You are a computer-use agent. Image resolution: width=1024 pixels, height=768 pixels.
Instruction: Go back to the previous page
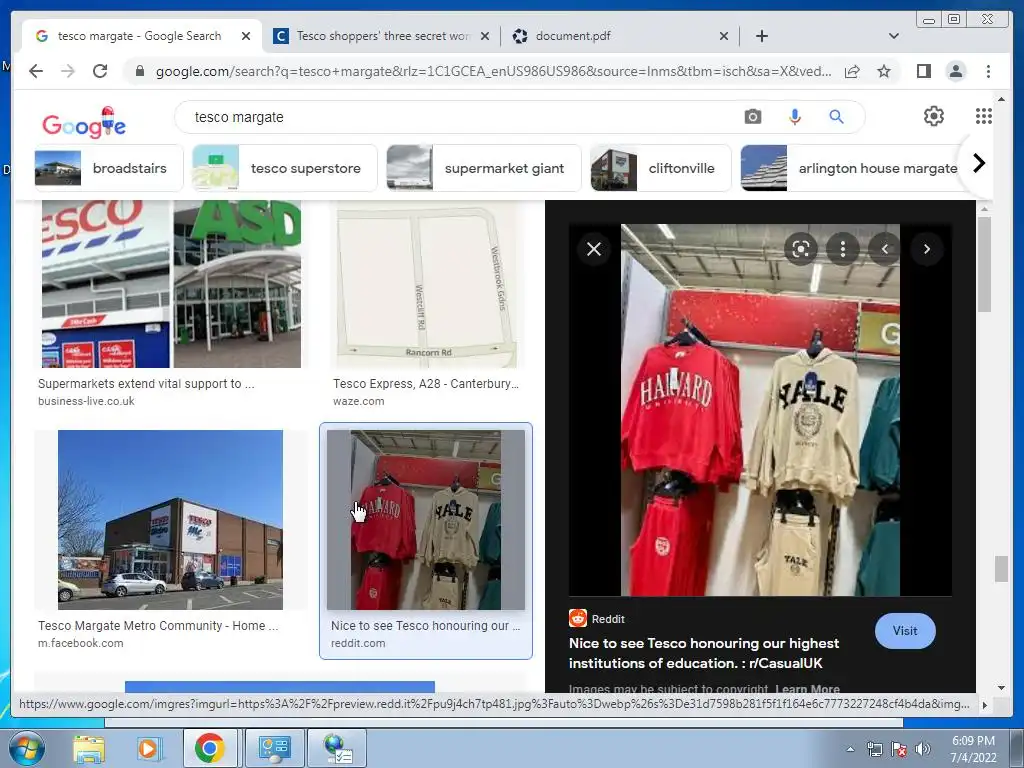pos(36,71)
